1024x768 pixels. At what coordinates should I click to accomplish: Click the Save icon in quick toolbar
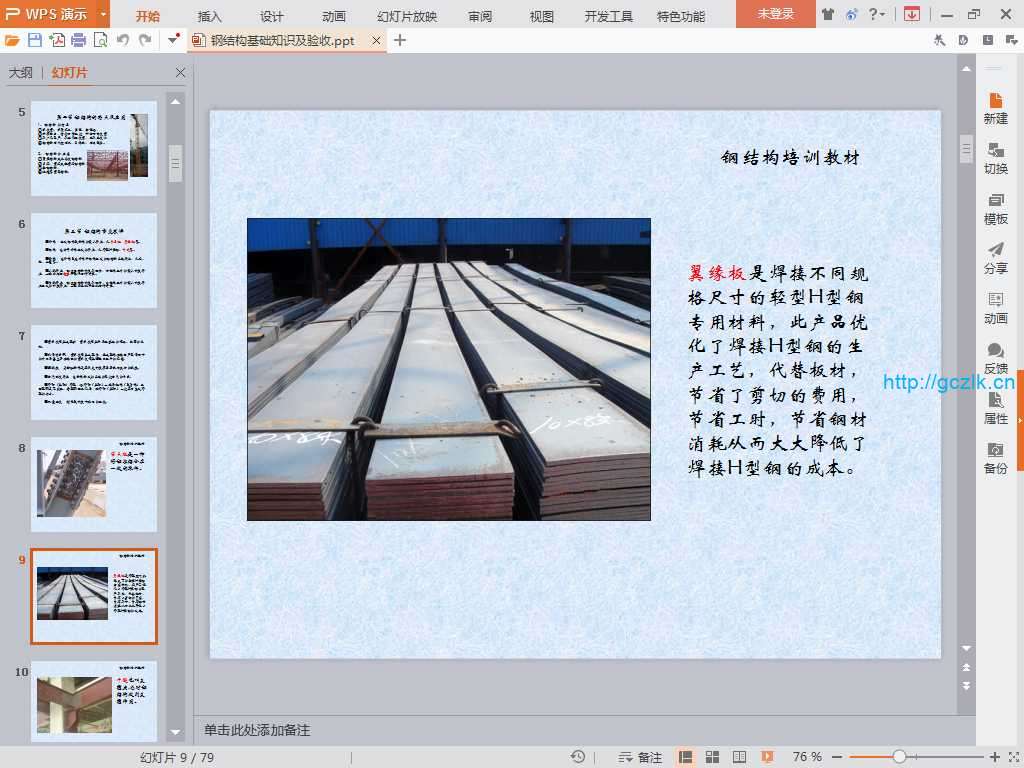(x=35, y=40)
